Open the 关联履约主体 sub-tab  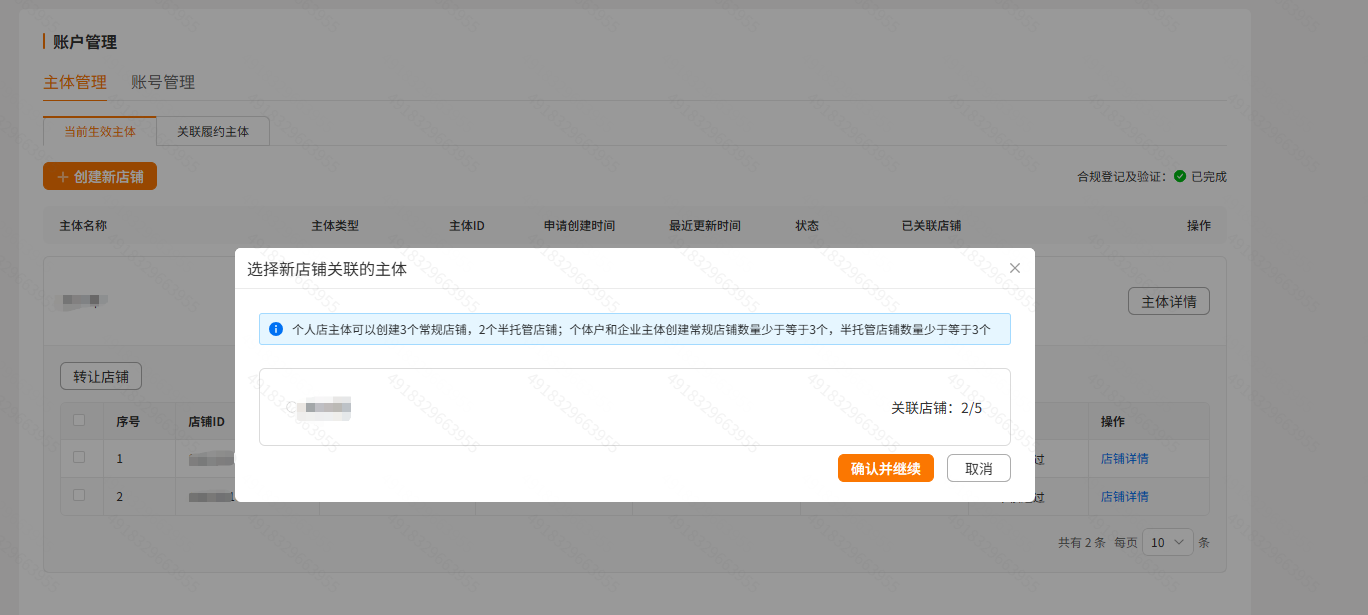(213, 131)
